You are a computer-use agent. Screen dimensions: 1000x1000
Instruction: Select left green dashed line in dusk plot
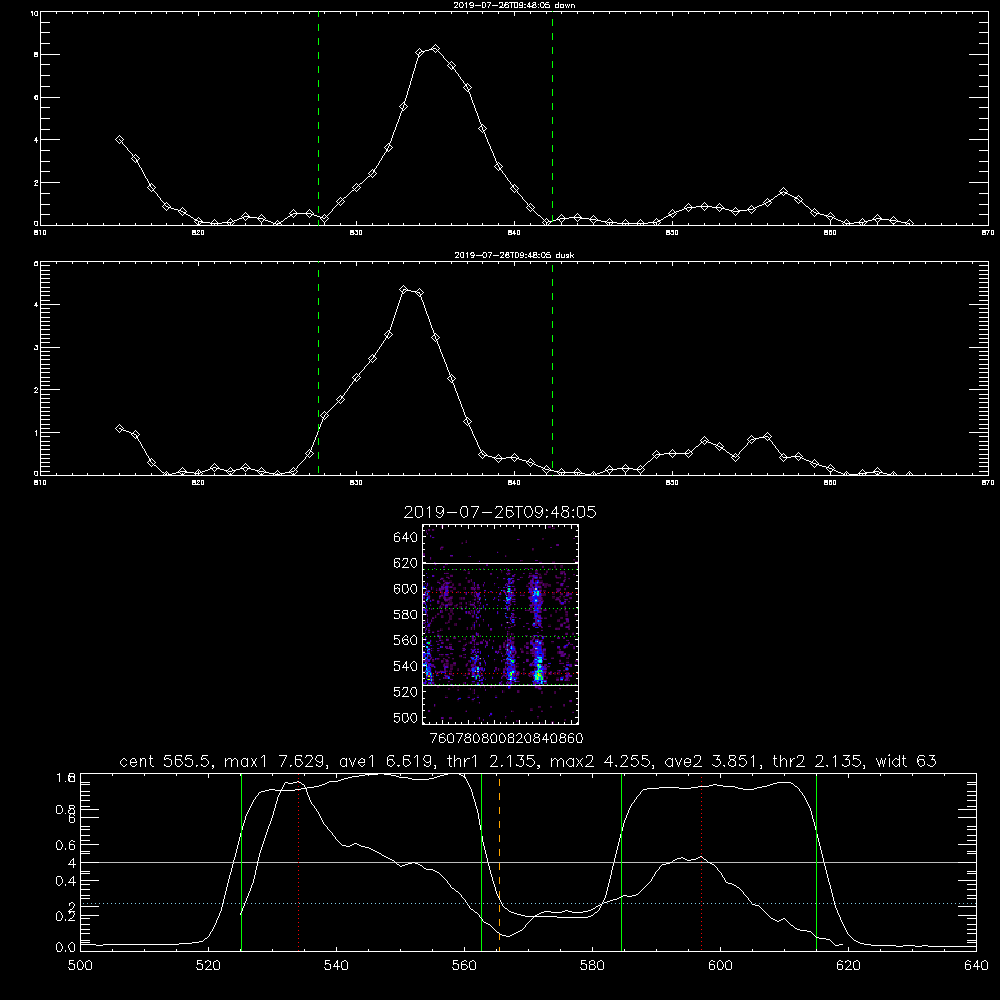click(318, 369)
